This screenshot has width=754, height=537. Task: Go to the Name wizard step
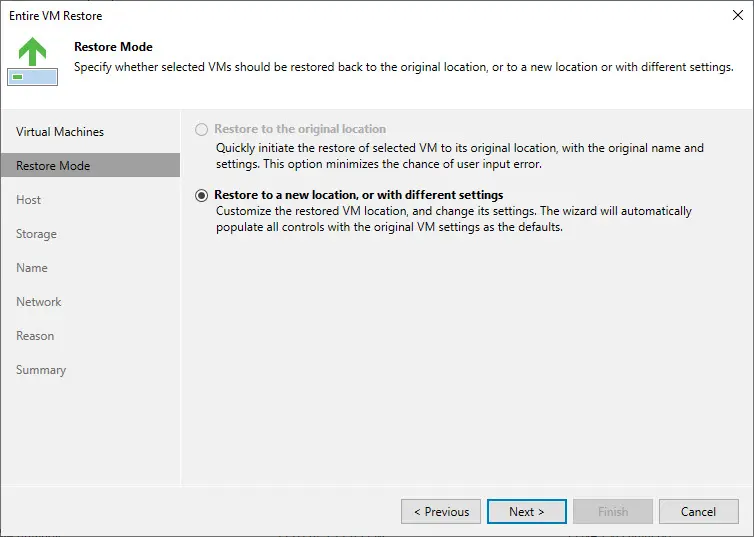coord(32,268)
